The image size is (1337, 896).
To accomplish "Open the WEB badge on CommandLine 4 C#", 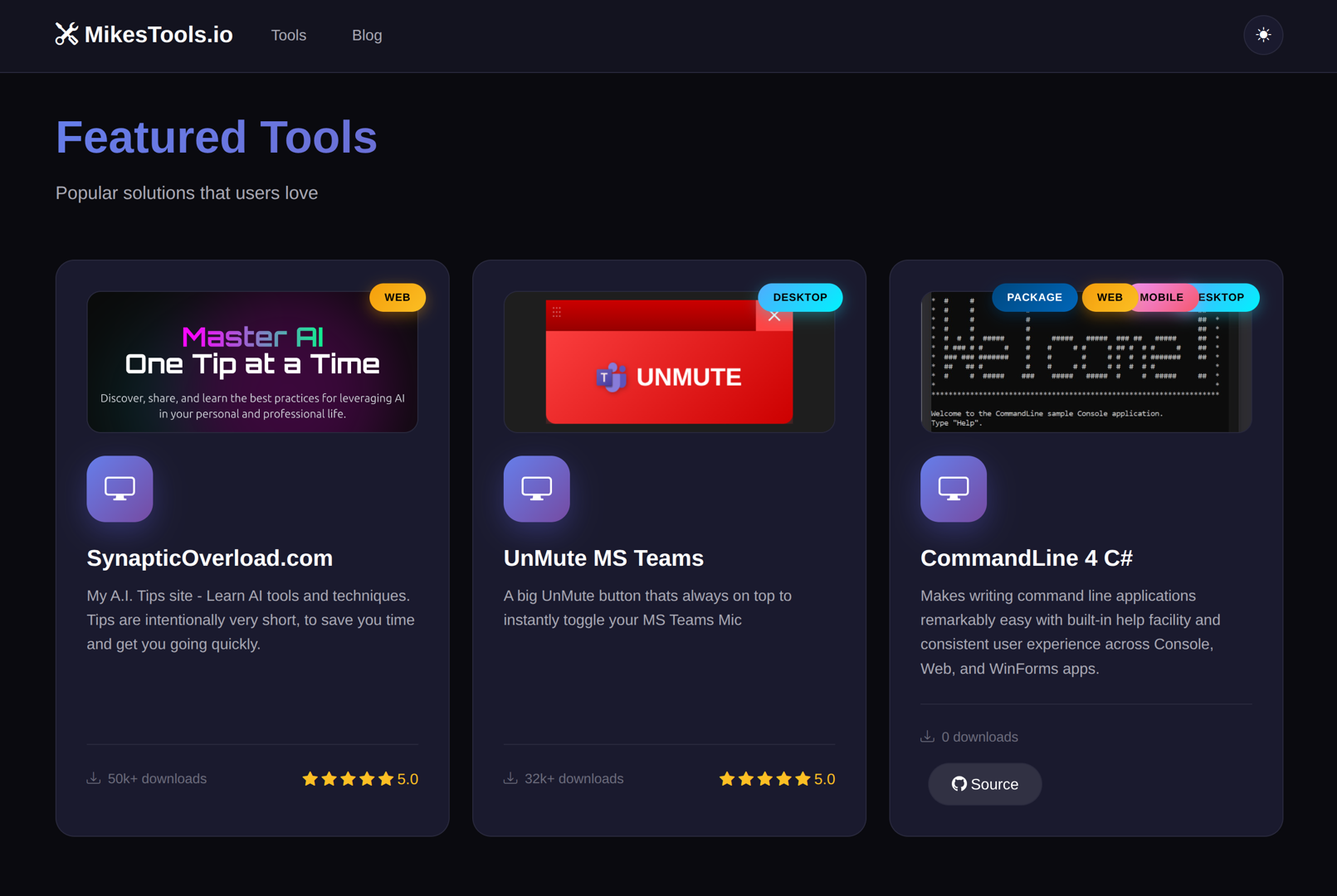I will point(1109,297).
